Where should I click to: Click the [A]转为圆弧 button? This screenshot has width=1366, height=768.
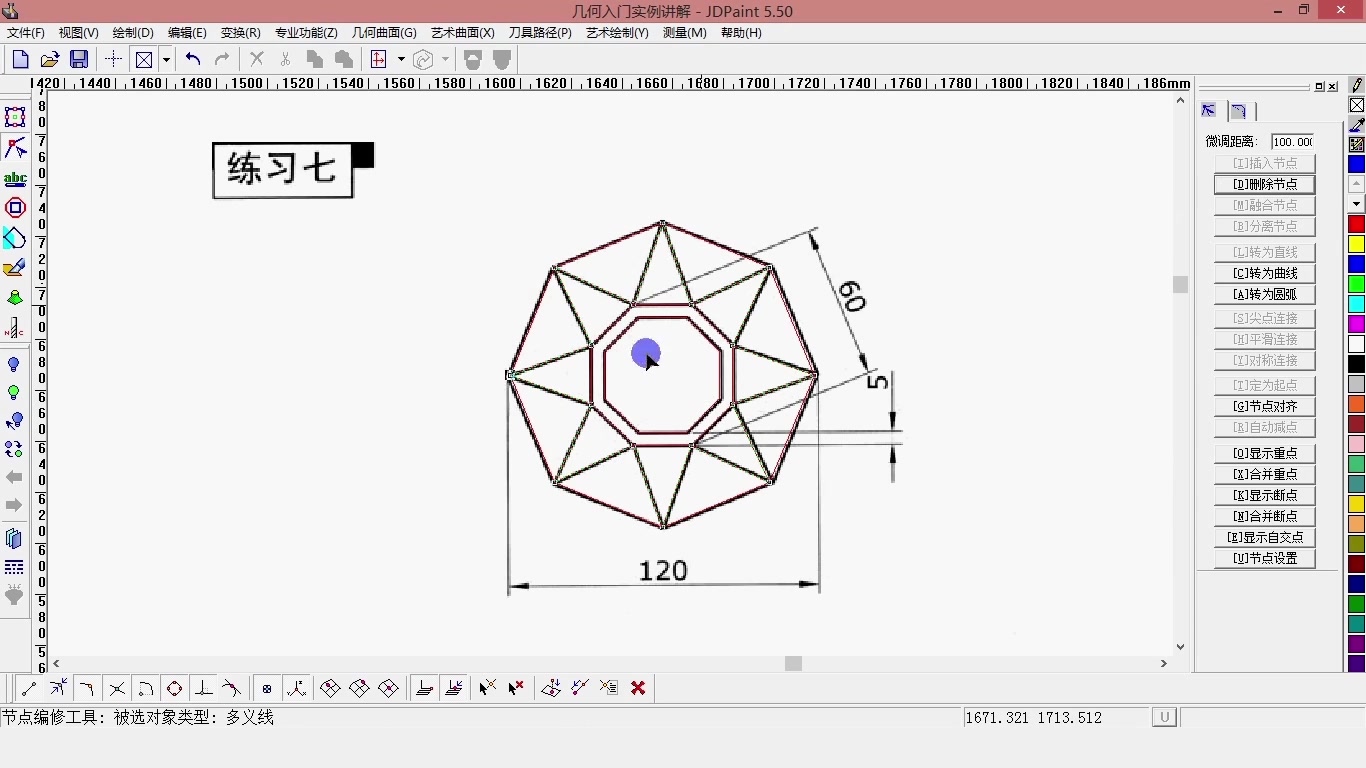1265,295
